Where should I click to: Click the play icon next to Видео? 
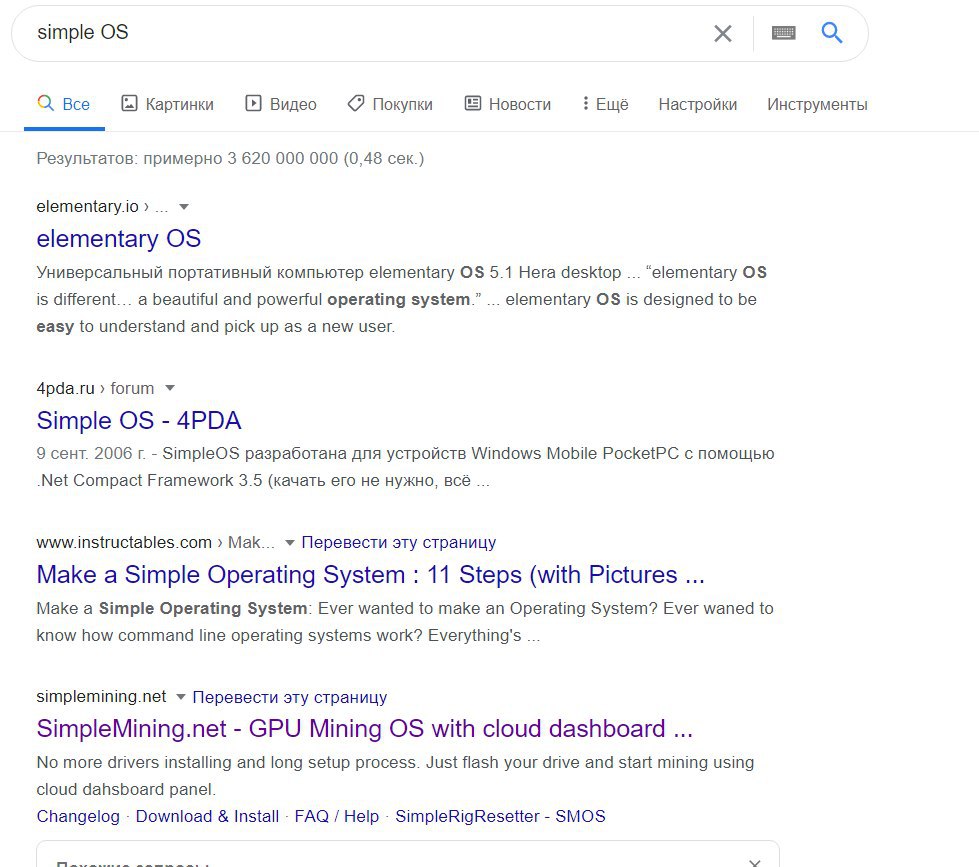coord(253,103)
